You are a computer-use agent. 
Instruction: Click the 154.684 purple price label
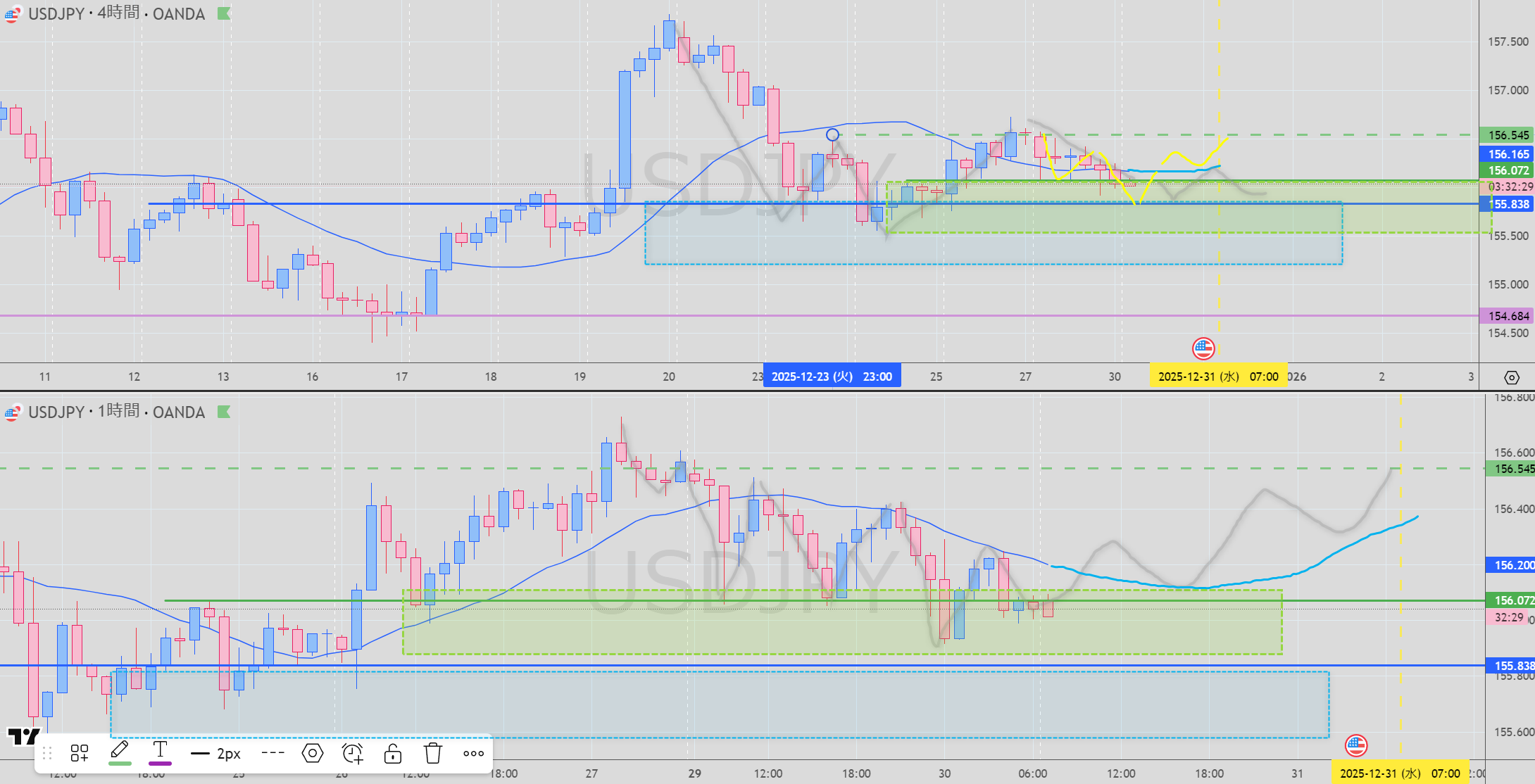click(1508, 316)
